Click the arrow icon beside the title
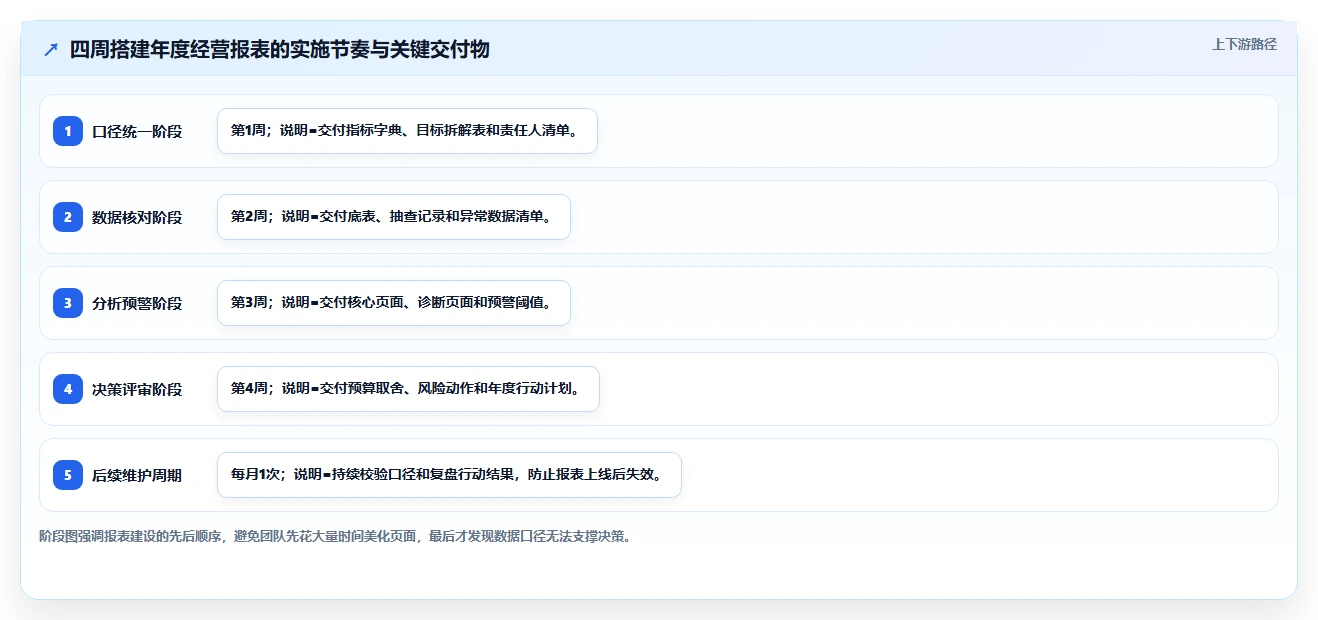This screenshot has width=1318, height=620. (51, 50)
